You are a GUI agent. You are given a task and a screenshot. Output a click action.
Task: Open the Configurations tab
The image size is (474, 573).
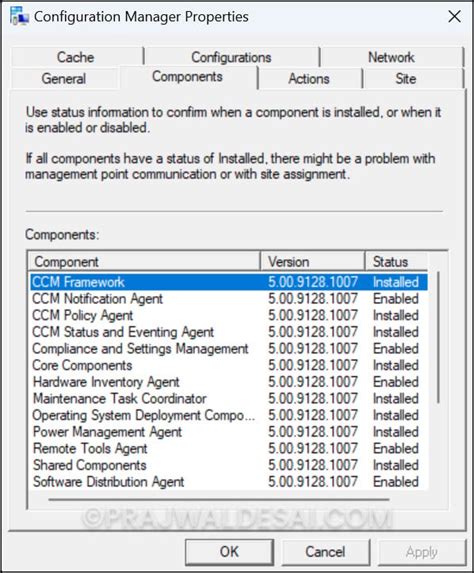tap(231, 57)
